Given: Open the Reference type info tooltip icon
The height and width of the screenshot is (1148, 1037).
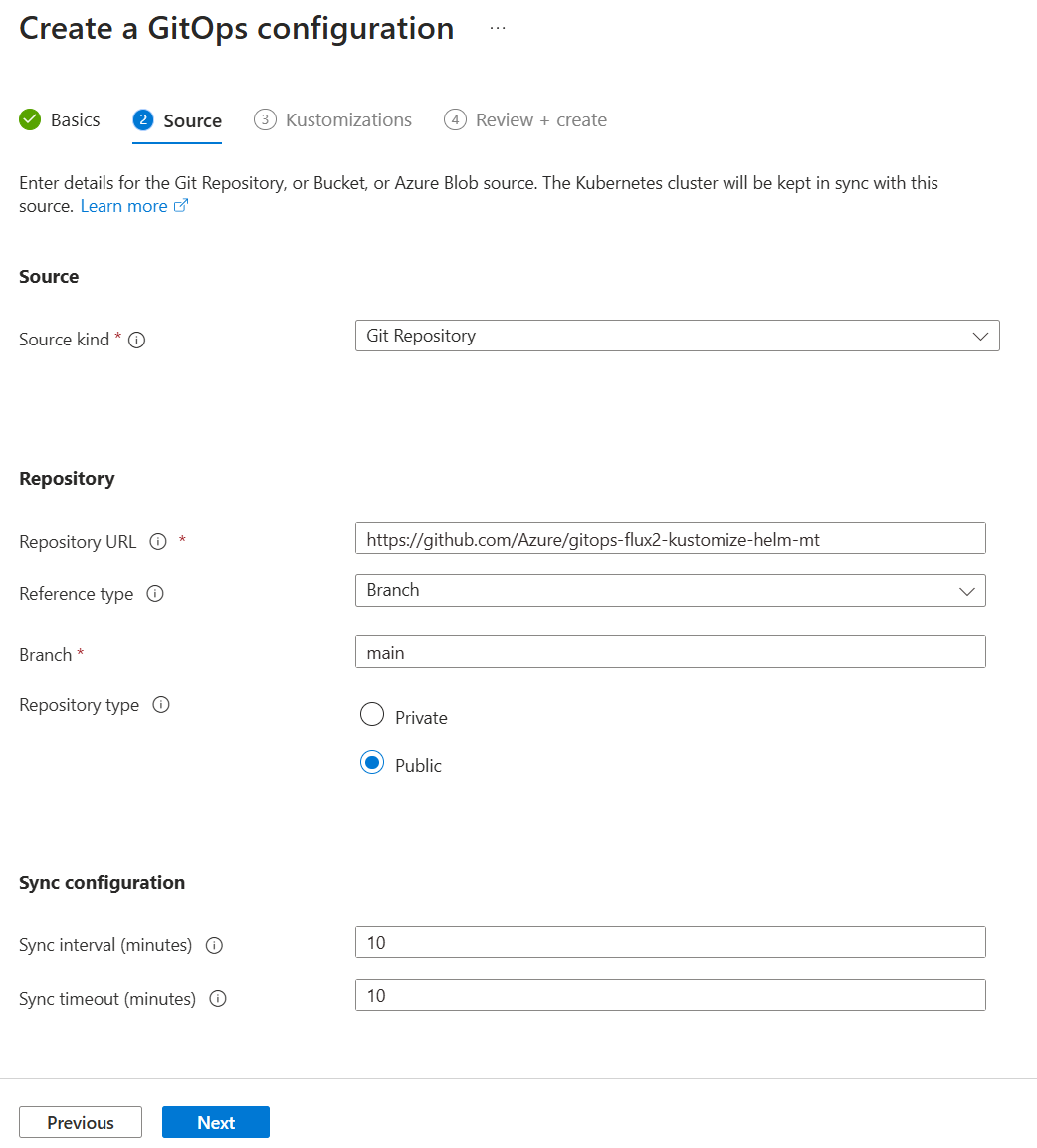Looking at the screenshot, I should [155, 594].
